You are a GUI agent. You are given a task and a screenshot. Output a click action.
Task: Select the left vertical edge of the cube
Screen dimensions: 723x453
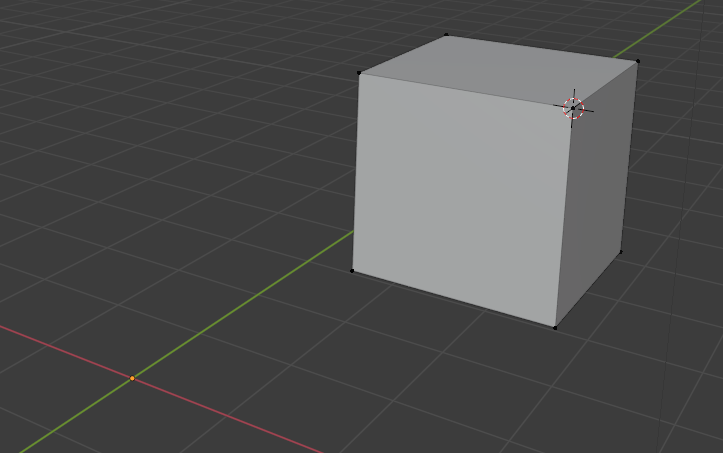(356, 172)
